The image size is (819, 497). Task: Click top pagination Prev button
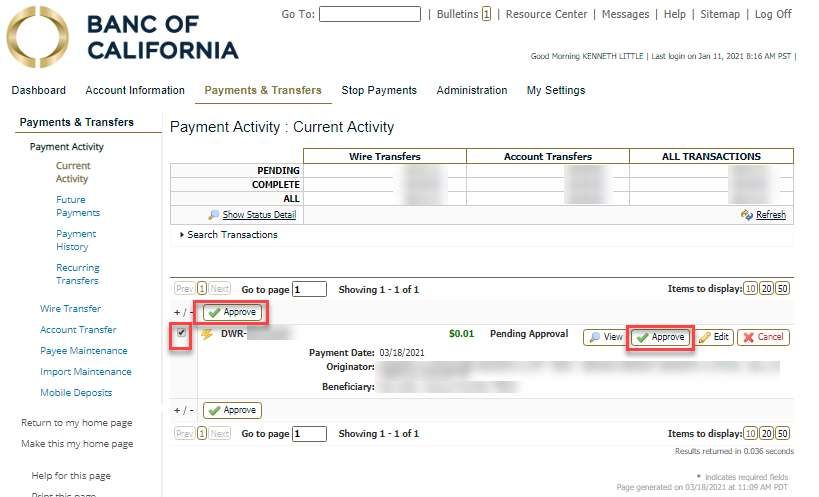(x=185, y=289)
